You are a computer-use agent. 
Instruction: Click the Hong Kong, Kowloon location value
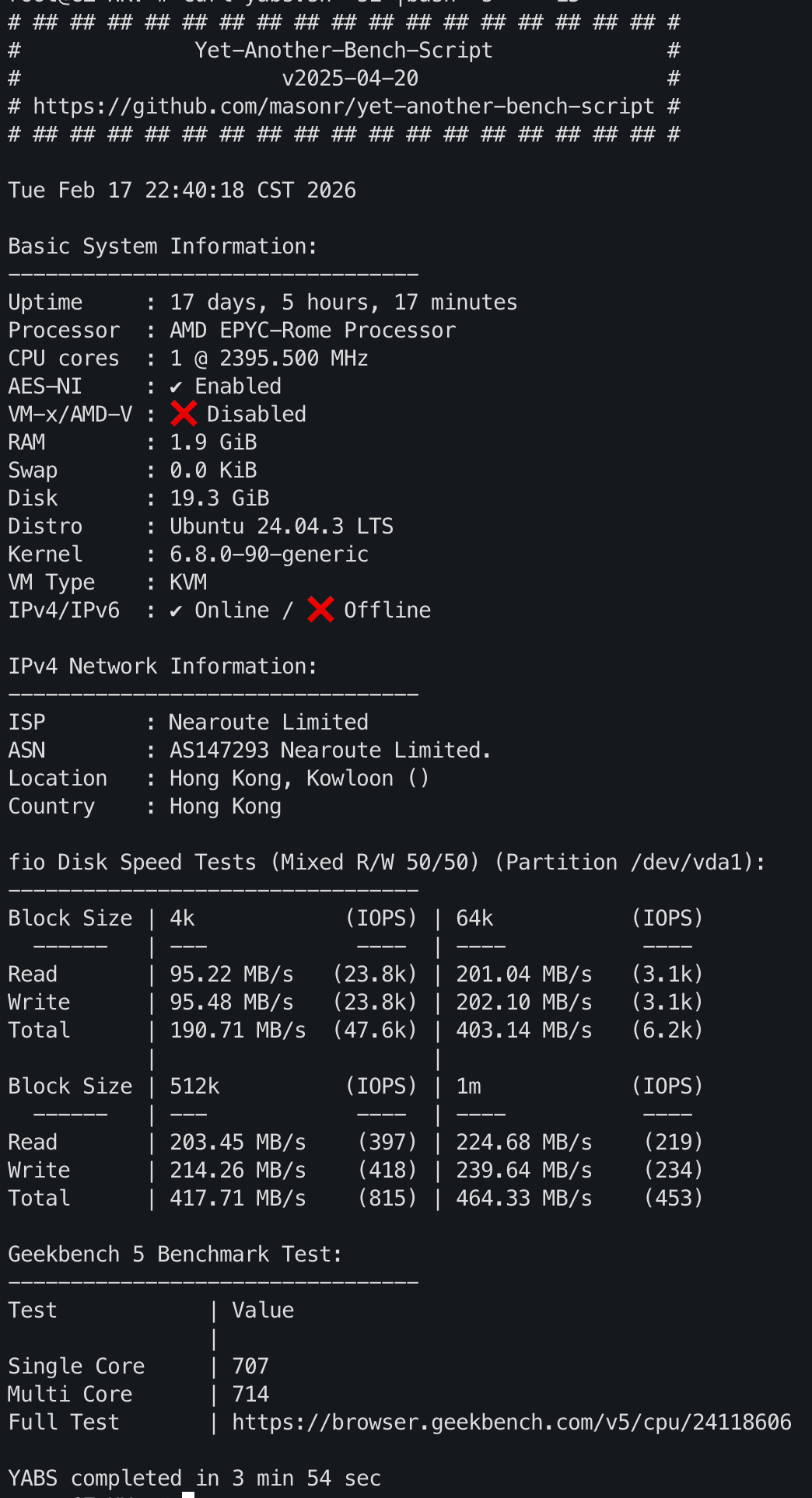point(282,779)
